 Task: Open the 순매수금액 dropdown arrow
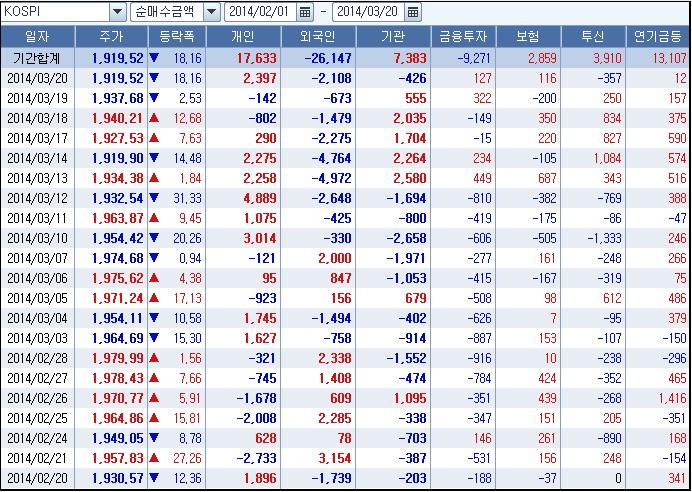212,12
